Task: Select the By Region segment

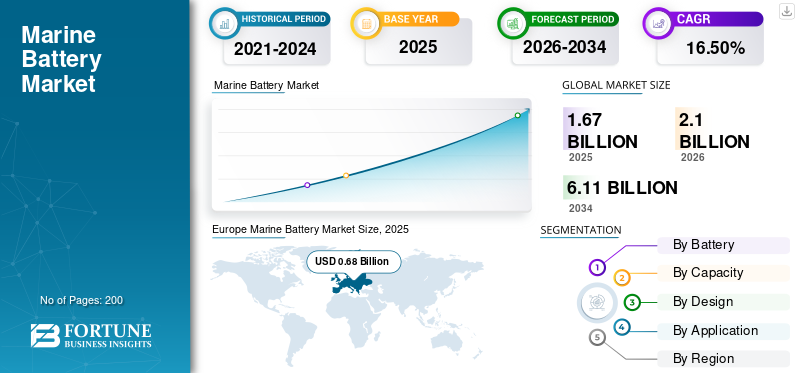Action: [x=723, y=359]
